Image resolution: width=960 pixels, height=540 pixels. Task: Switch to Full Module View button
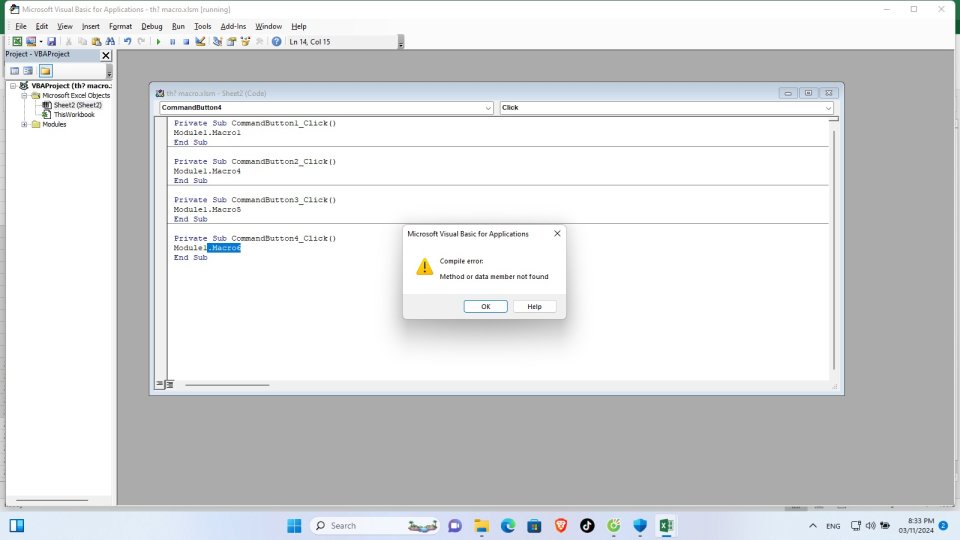pyautogui.click(x=169, y=384)
